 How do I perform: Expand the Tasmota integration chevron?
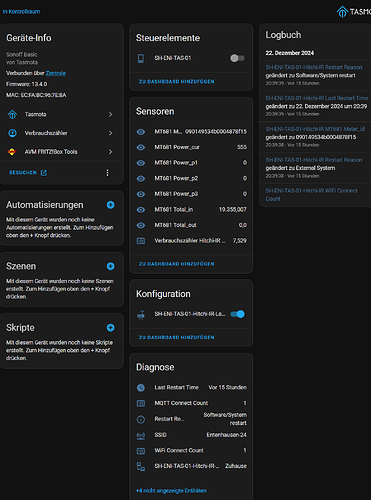[110, 114]
